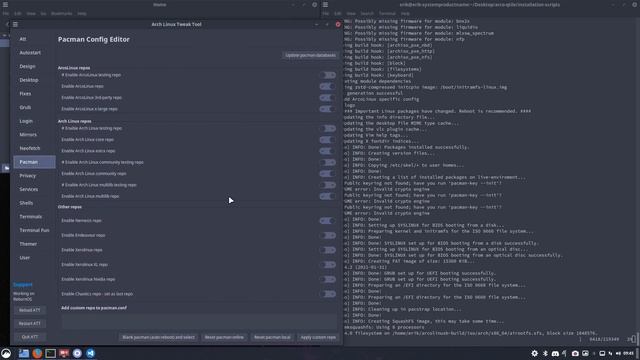
Task: Open the Fixes section
Action: [x=34, y=94]
